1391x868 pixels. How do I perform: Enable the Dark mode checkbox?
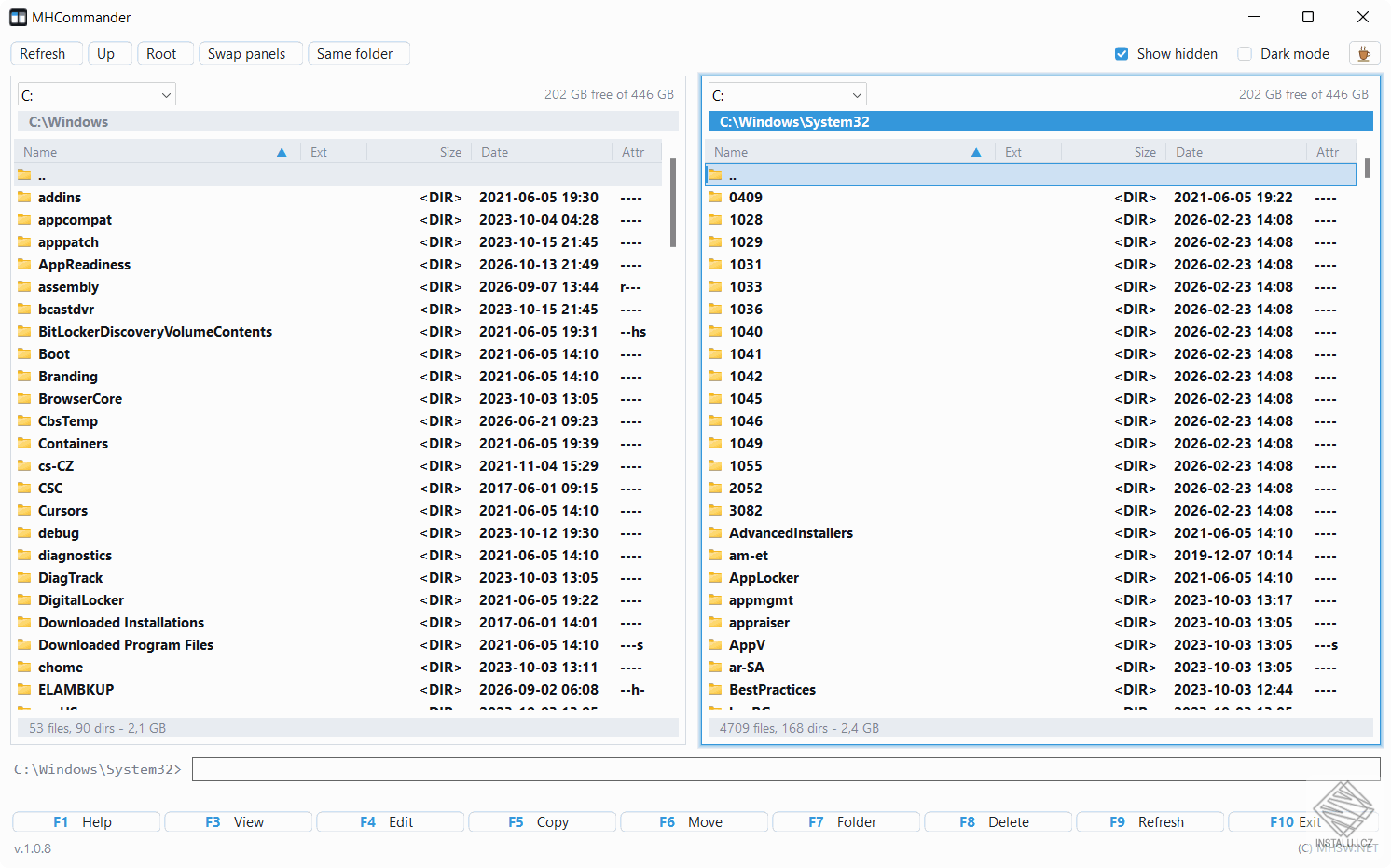[x=1245, y=54]
